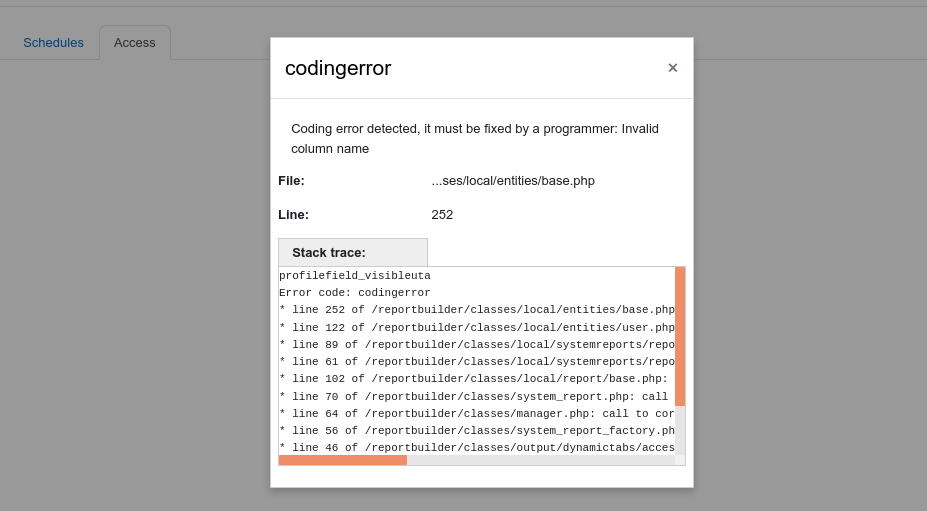Click the 'Coding error detected' message text
927x511 pixels.
475,139
